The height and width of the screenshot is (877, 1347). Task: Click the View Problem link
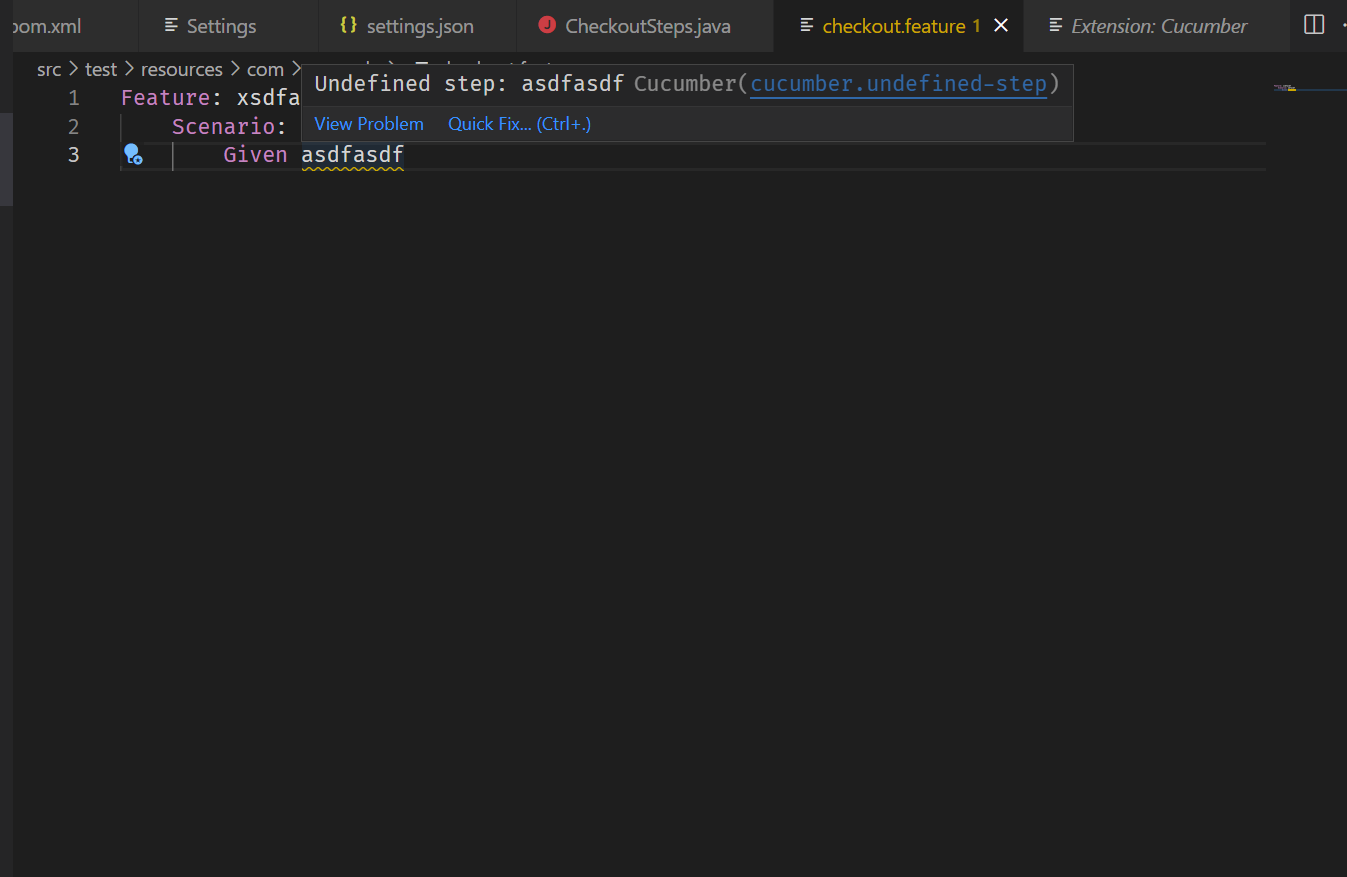click(369, 124)
